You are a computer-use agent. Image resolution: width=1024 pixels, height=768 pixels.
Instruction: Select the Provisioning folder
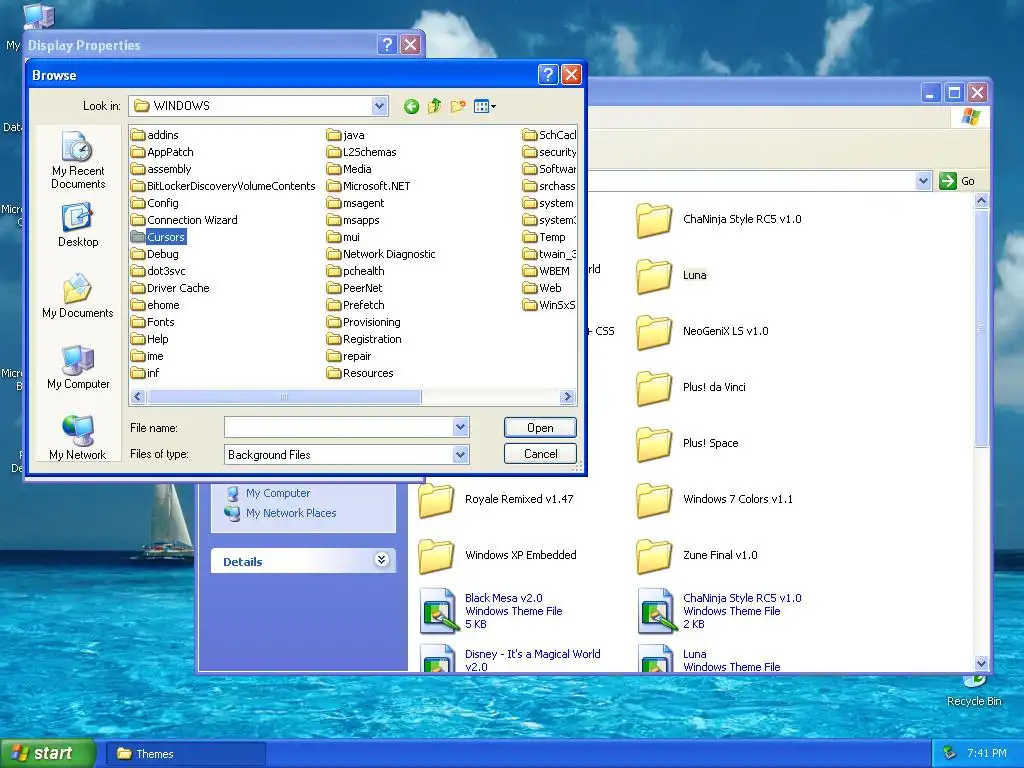click(x=364, y=322)
